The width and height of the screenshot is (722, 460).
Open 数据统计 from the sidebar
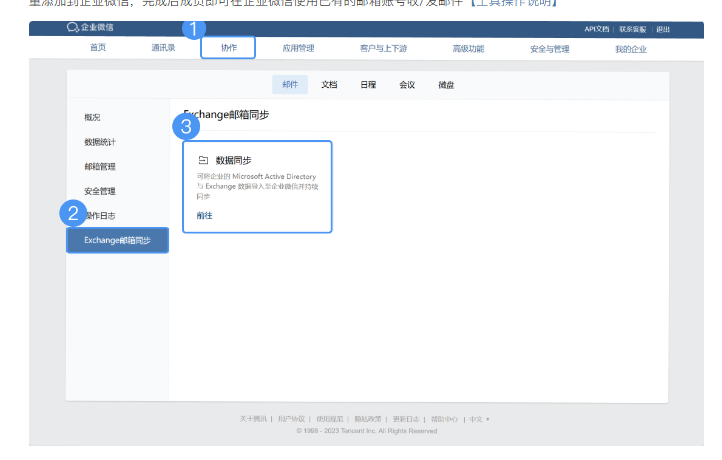pos(100,142)
